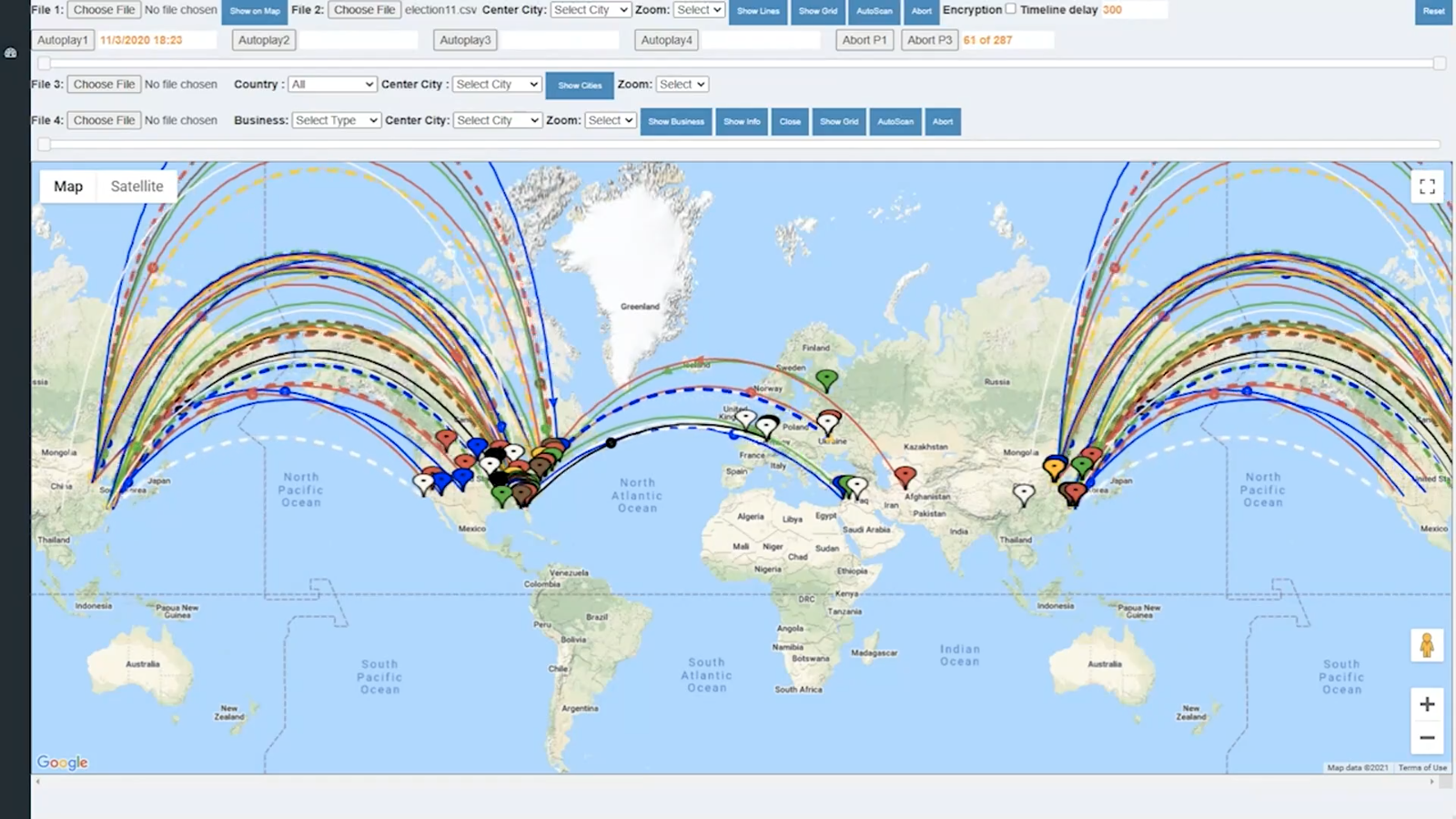Image resolution: width=1456 pixels, height=819 pixels.
Task: Click the Show Business button
Action: pos(676,122)
